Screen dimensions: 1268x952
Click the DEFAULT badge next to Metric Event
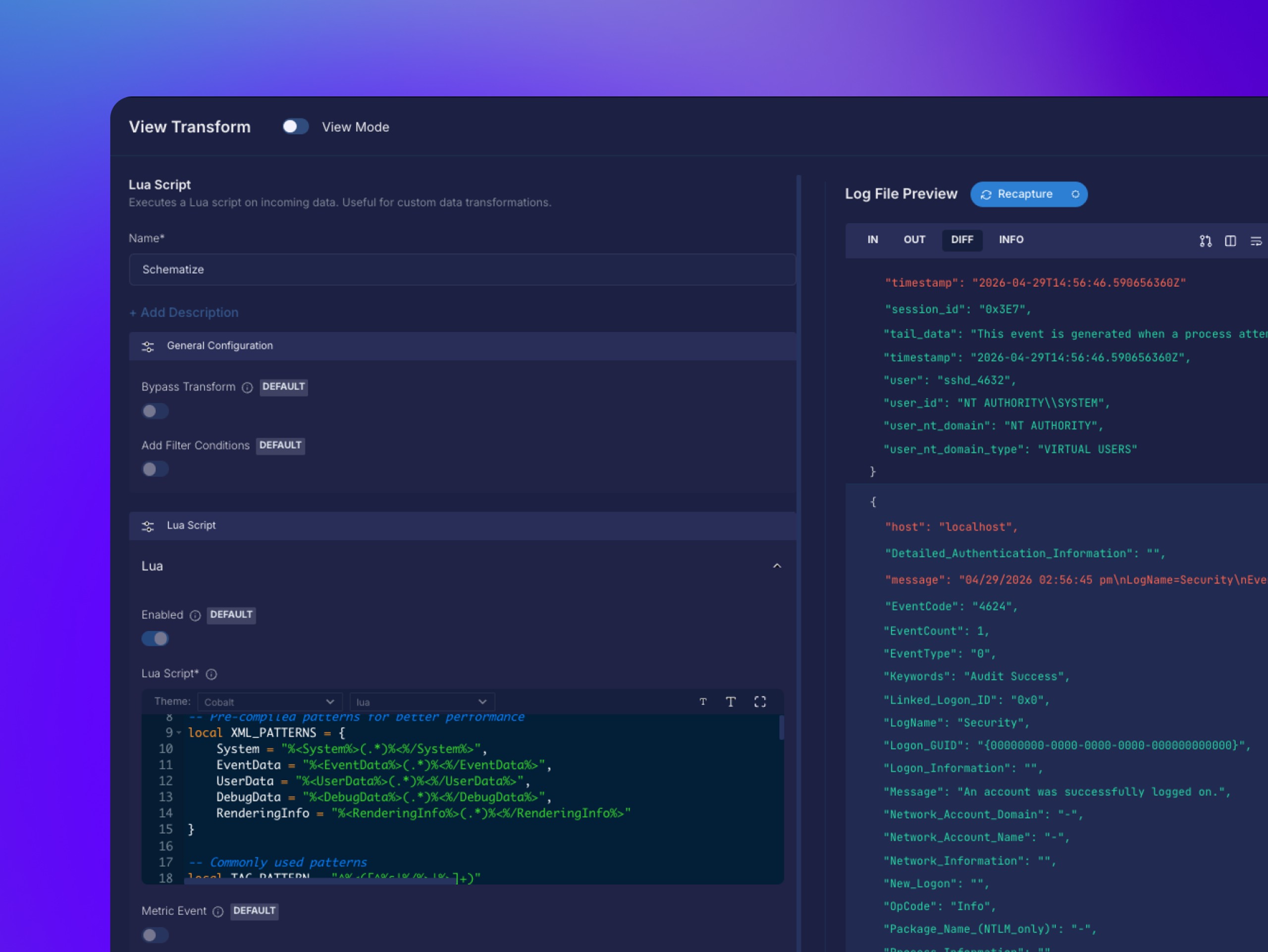tap(255, 911)
